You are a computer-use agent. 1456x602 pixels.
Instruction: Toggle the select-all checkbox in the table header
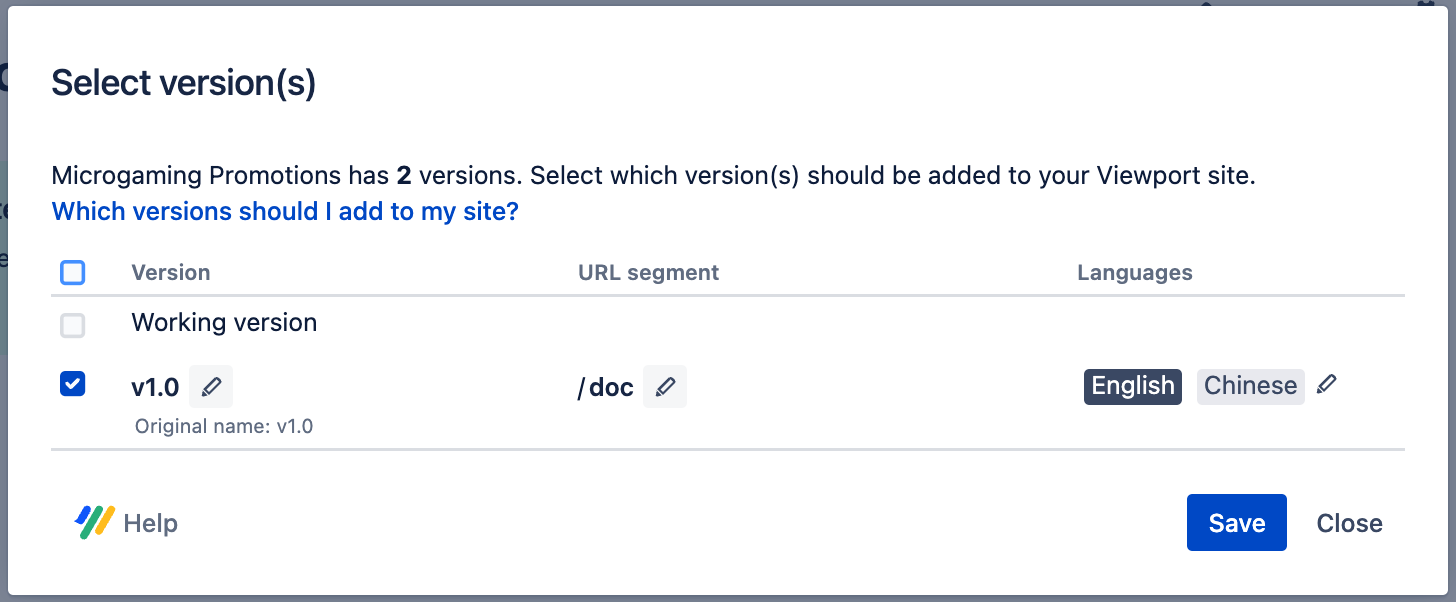[x=73, y=272]
